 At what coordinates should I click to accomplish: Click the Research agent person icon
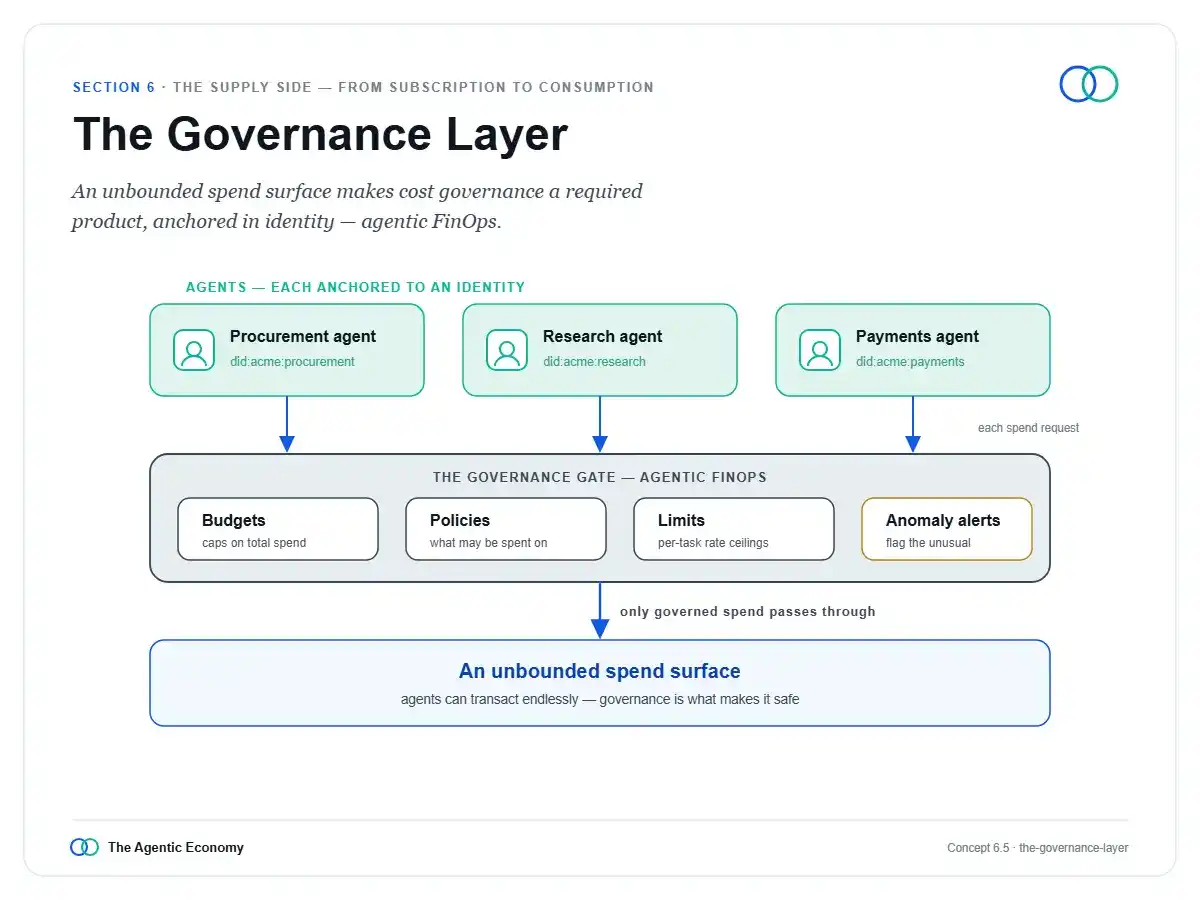pyautogui.click(x=507, y=350)
